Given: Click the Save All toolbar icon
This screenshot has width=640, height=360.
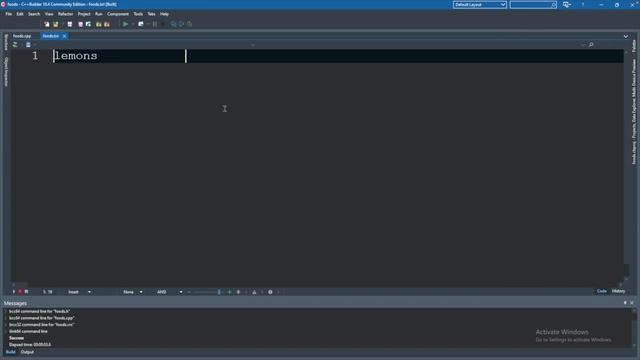Looking at the screenshot, I should (x=80, y=24).
